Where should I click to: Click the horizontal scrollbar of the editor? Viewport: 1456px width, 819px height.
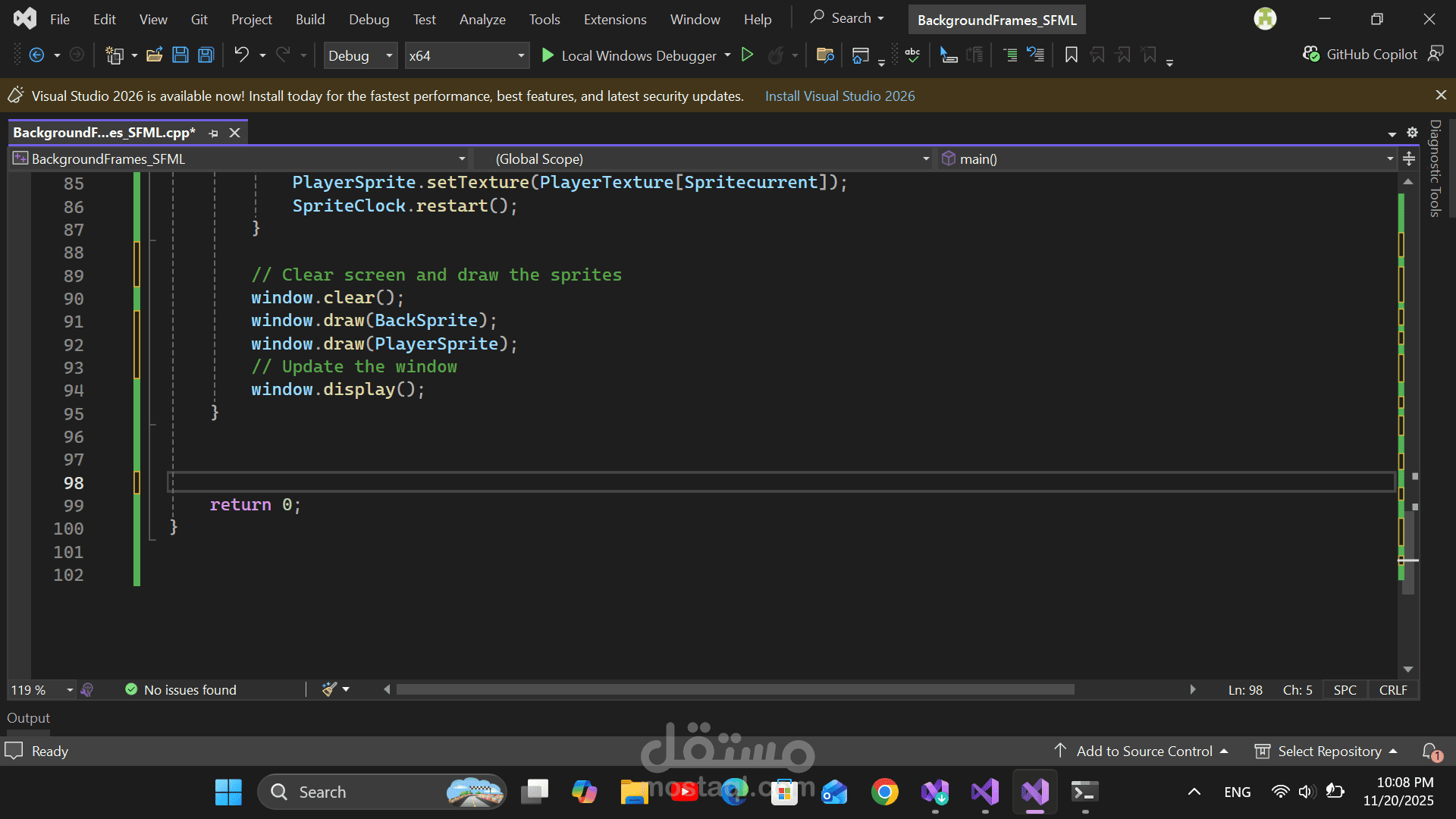tap(734, 689)
